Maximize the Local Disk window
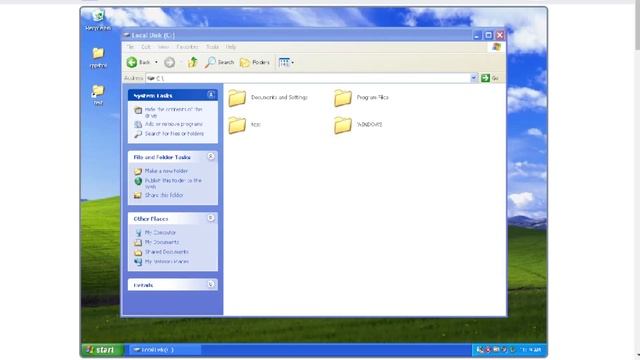This screenshot has height=360, width=640. pyautogui.click(x=488, y=36)
